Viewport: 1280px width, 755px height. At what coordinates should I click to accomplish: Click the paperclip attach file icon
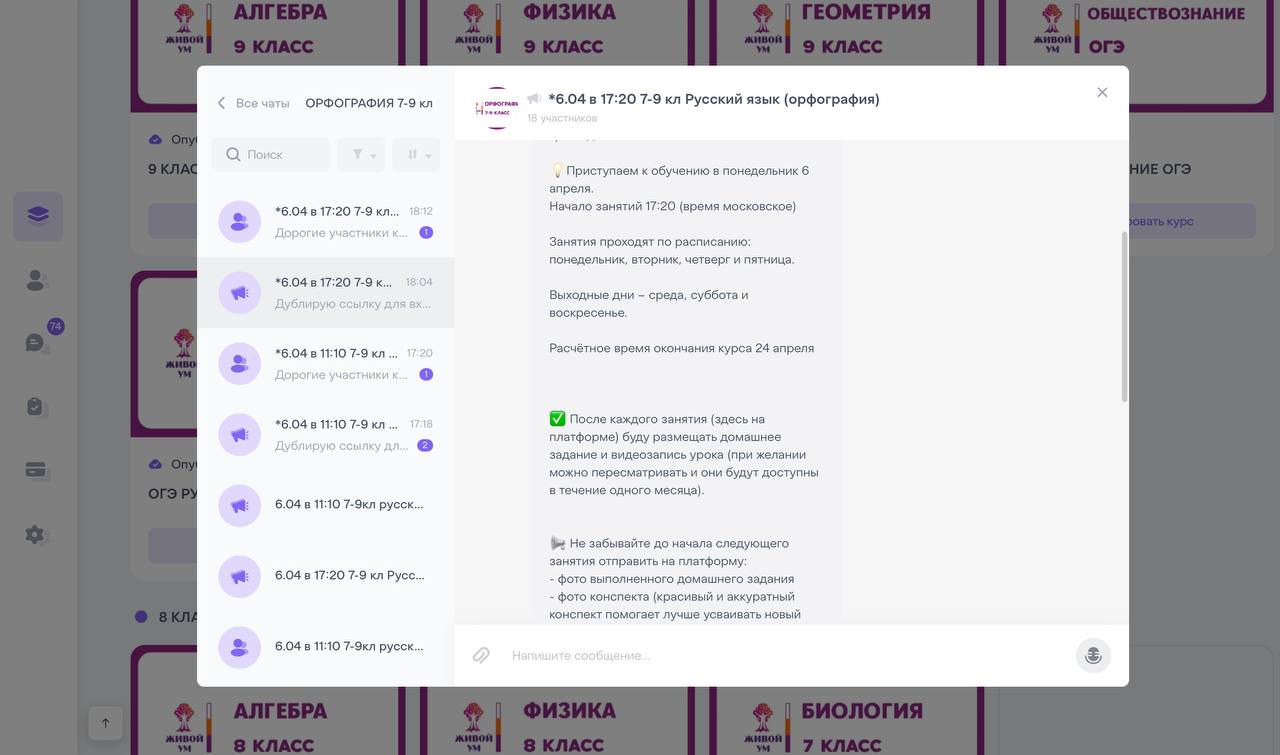coord(481,655)
